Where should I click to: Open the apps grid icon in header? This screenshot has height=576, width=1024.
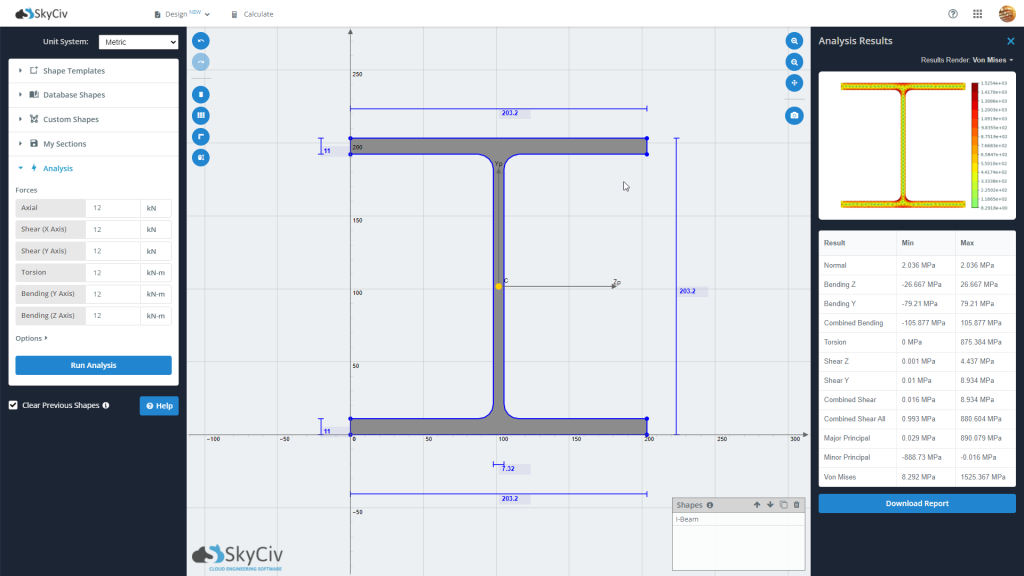pos(978,14)
